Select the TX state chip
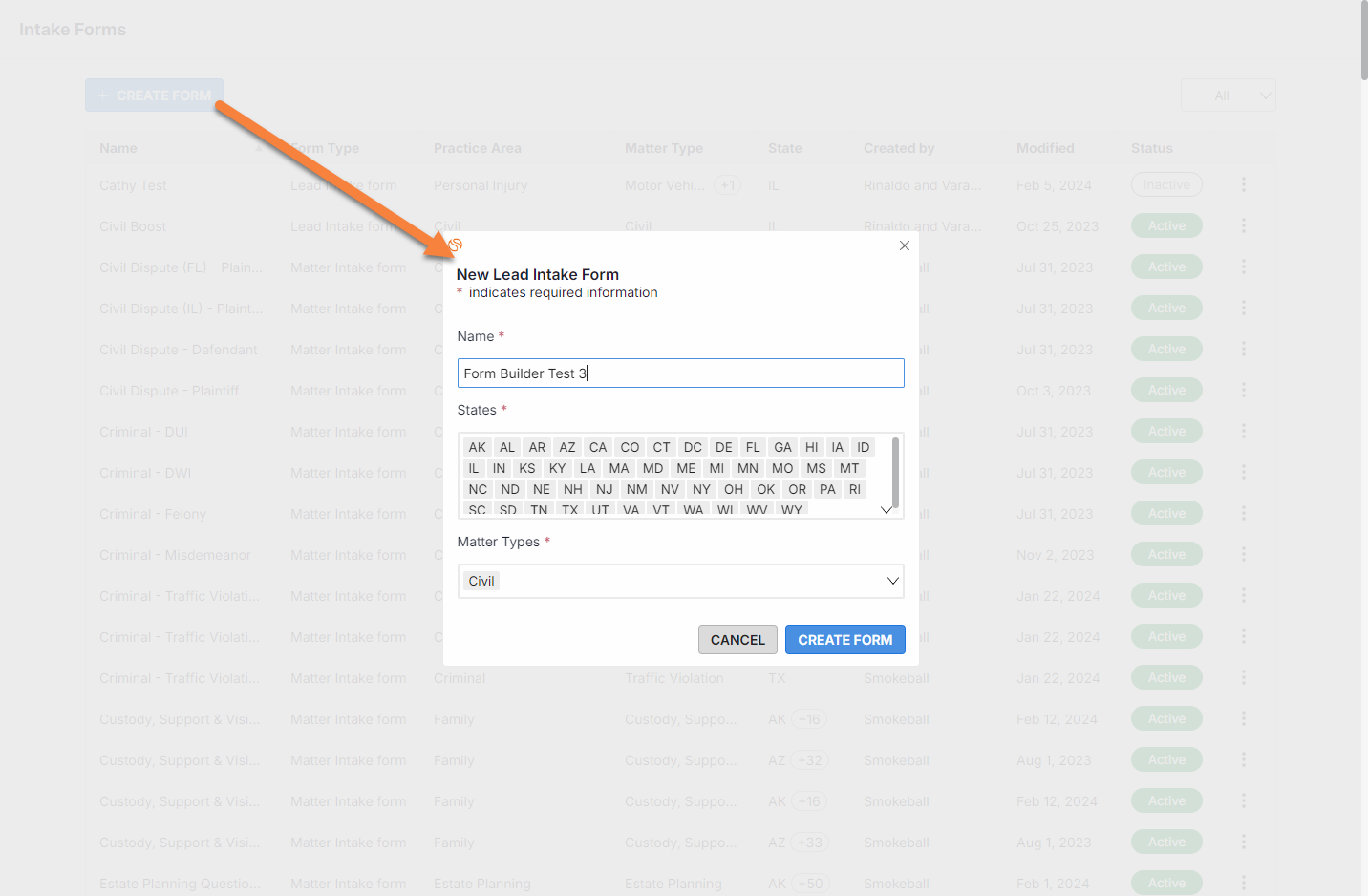This screenshot has width=1368, height=896. click(569, 509)
